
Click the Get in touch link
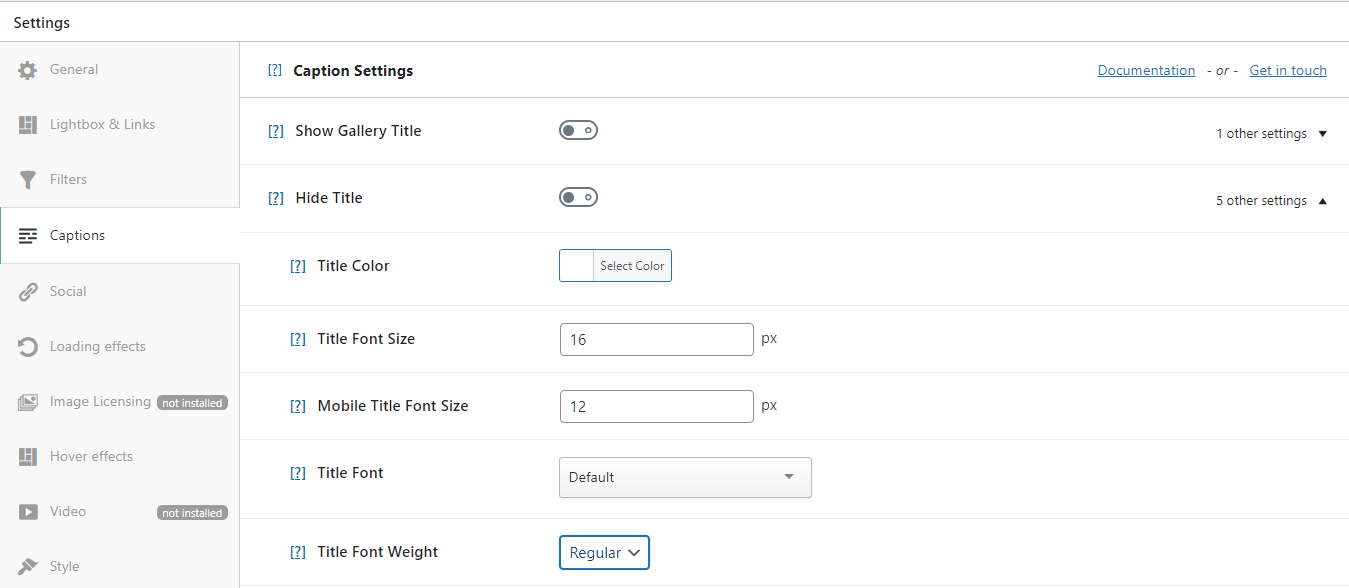click(1288, 71)
